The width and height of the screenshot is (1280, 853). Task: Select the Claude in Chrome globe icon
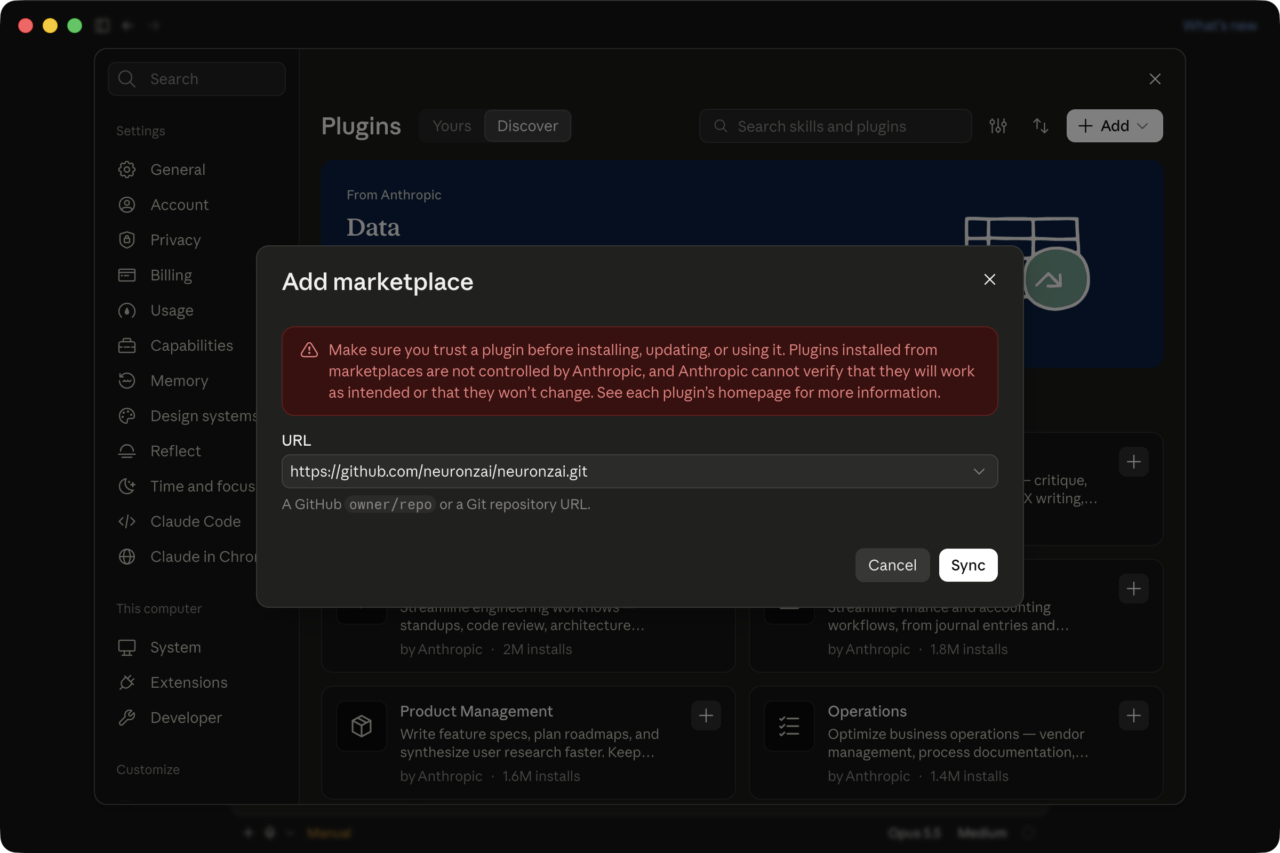coord(127,557)
